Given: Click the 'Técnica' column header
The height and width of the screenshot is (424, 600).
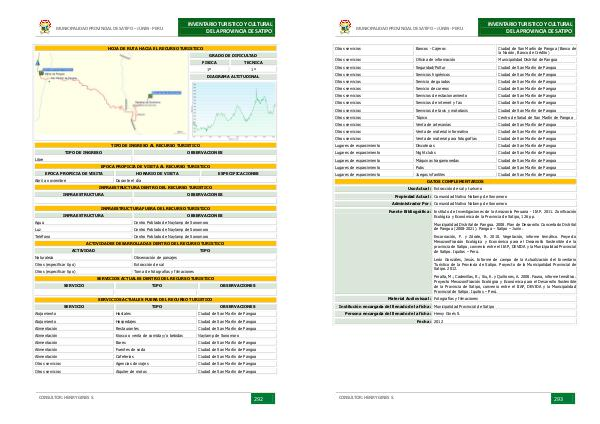Looking at the screenshot, I should pos(253,62).
